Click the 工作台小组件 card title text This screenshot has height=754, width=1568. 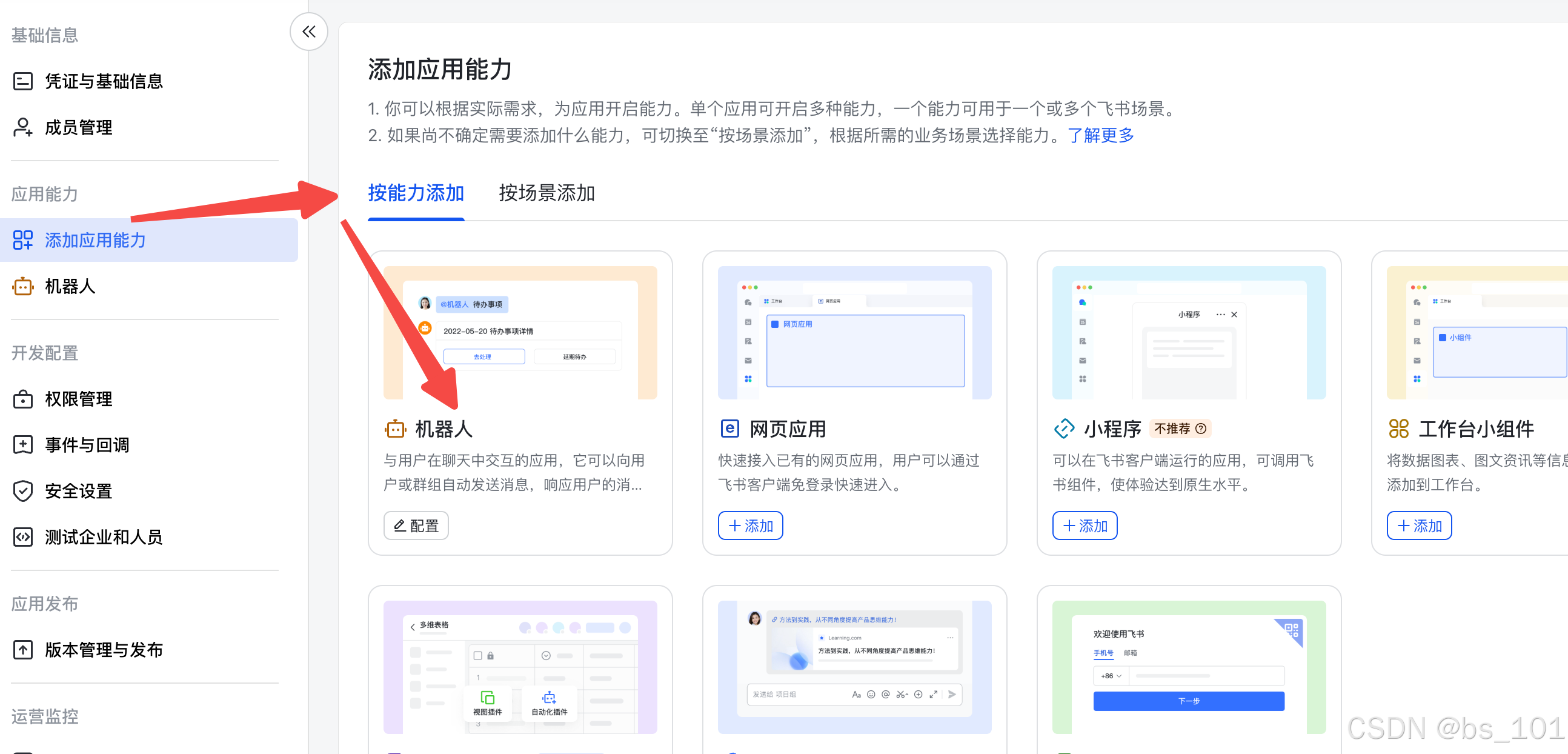coord(1476,429)
